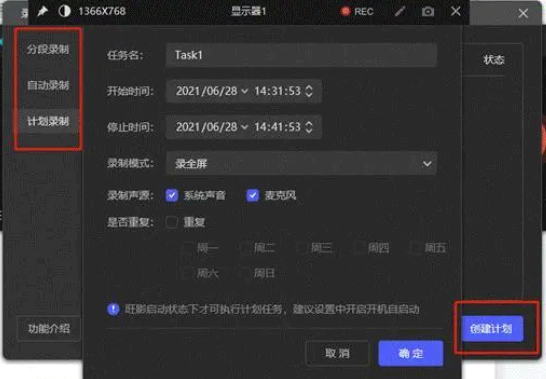Click the 创建计划 button
Screen dimensions: 546x379
[x=492, y=328]
